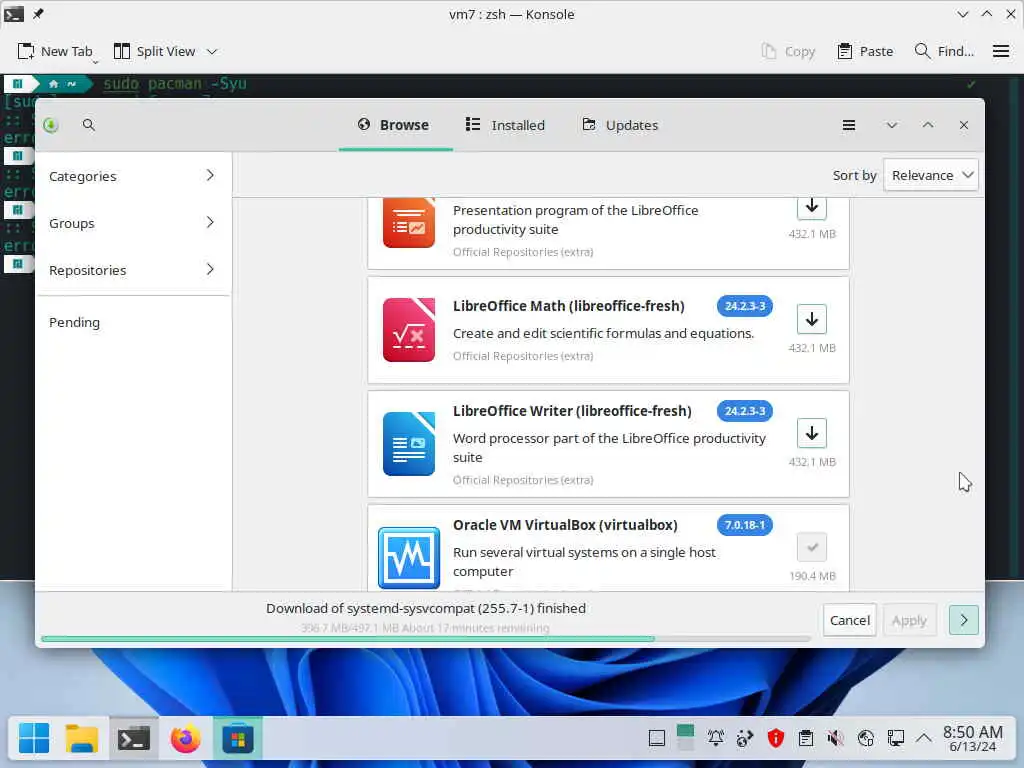Install LibreOffice Math via download arrow
Screen dimensions: 1024x768
[812, 319]
